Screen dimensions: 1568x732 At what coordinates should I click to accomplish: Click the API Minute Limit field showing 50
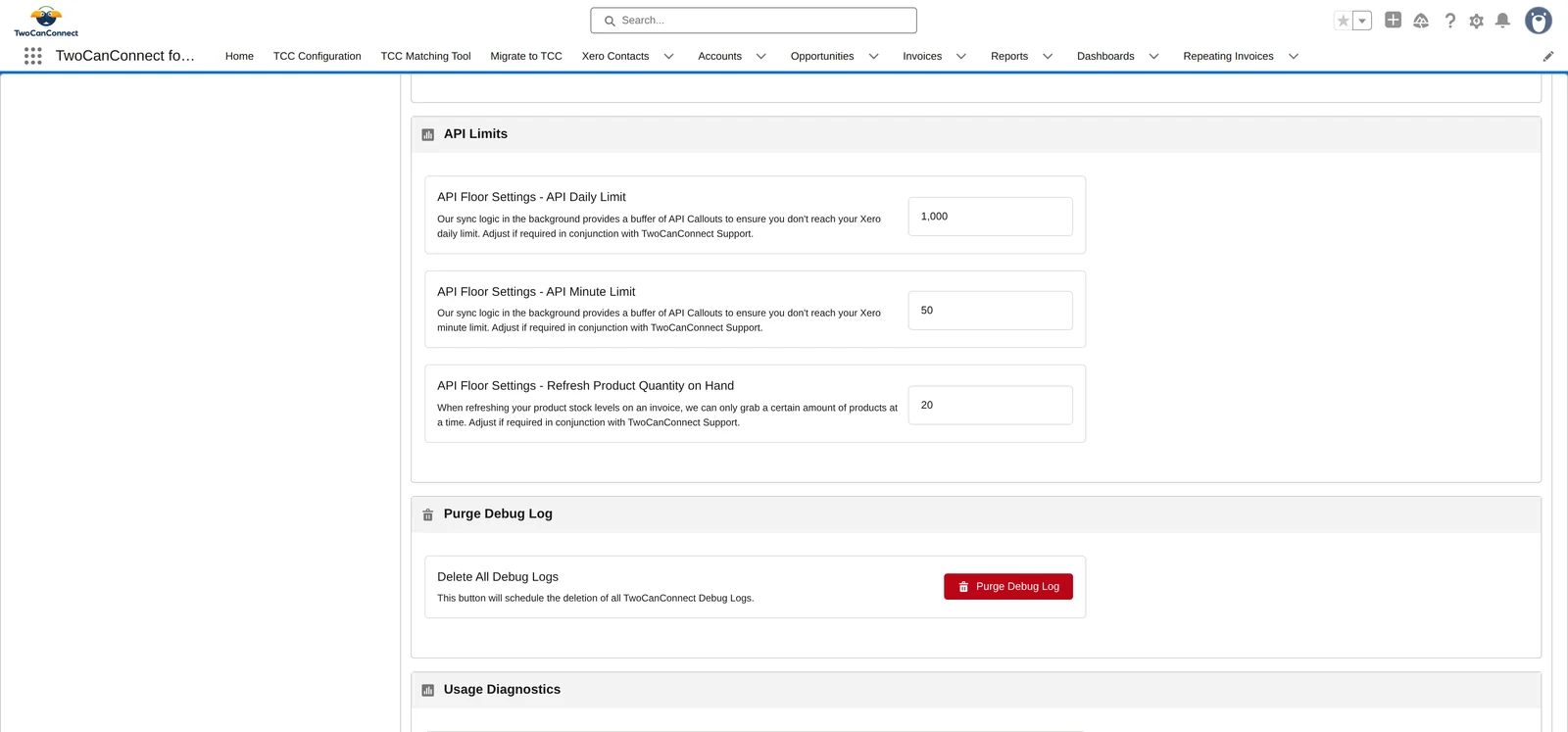coord(990,311)
